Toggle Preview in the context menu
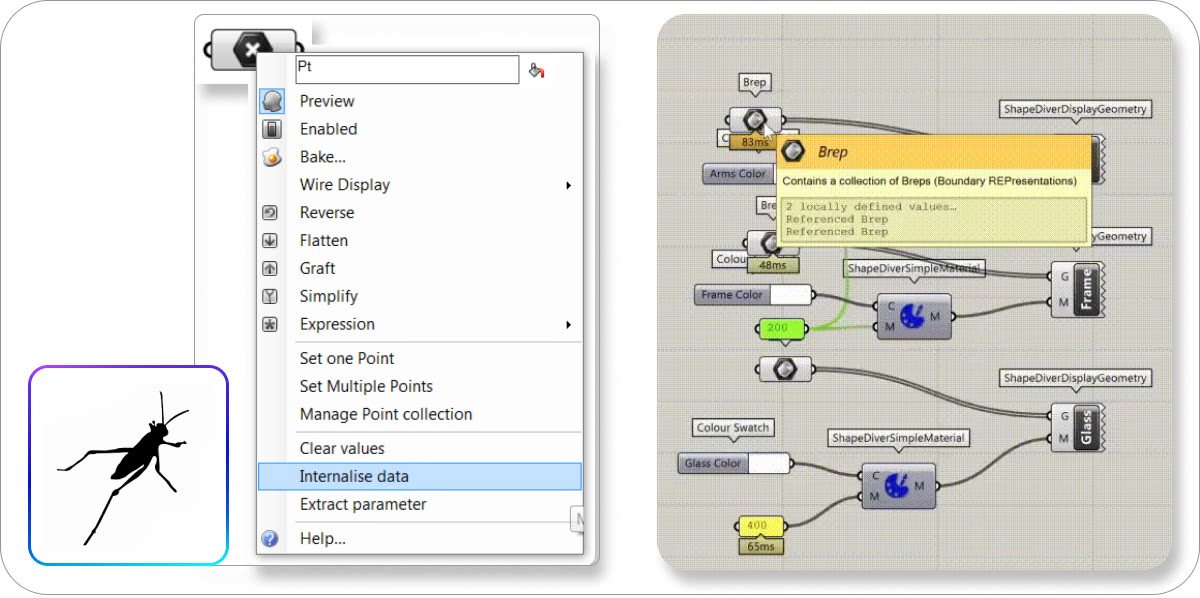The image size is (1200, 598). [x=327, y=101]
